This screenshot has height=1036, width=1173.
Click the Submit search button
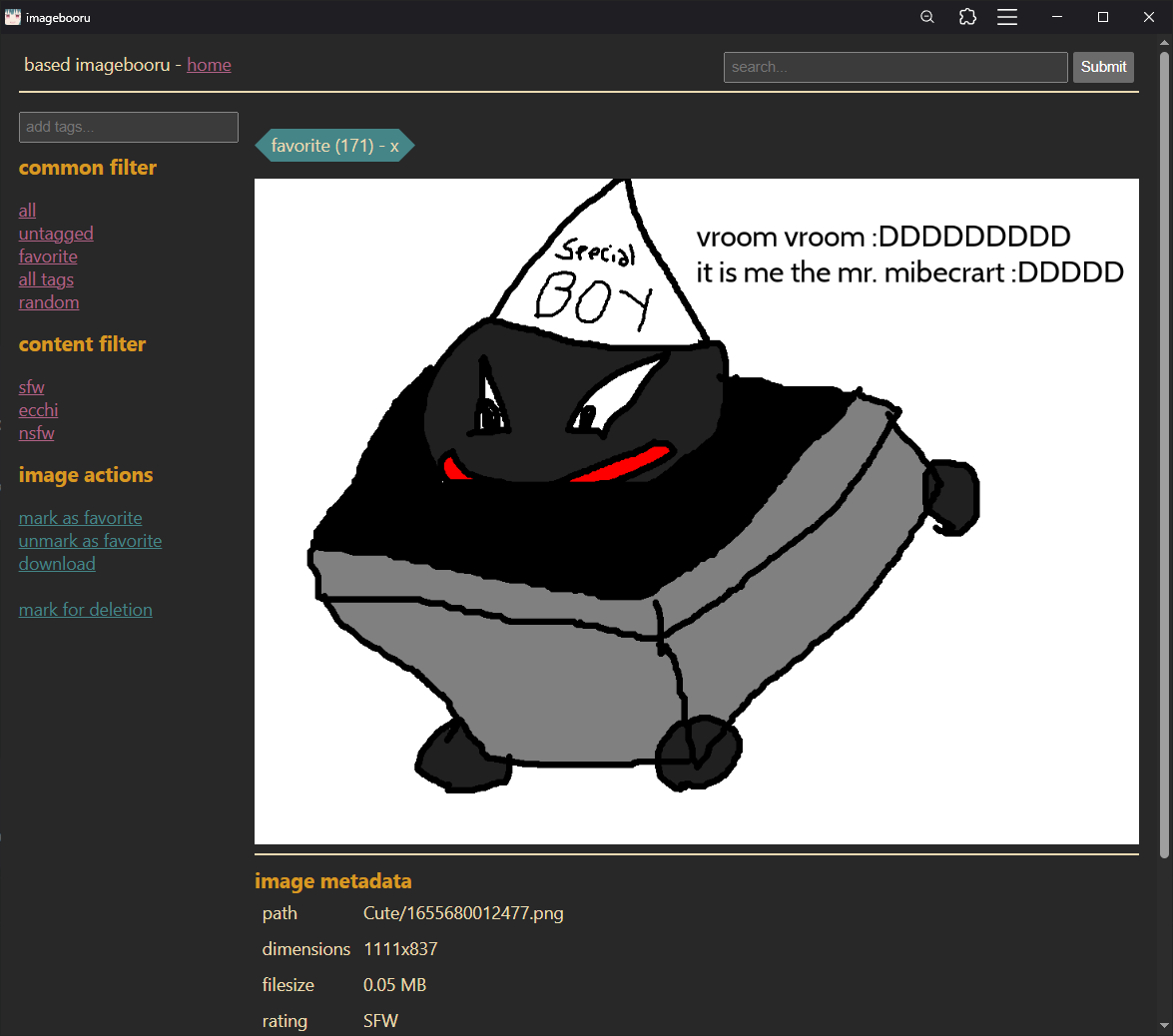1103,67
